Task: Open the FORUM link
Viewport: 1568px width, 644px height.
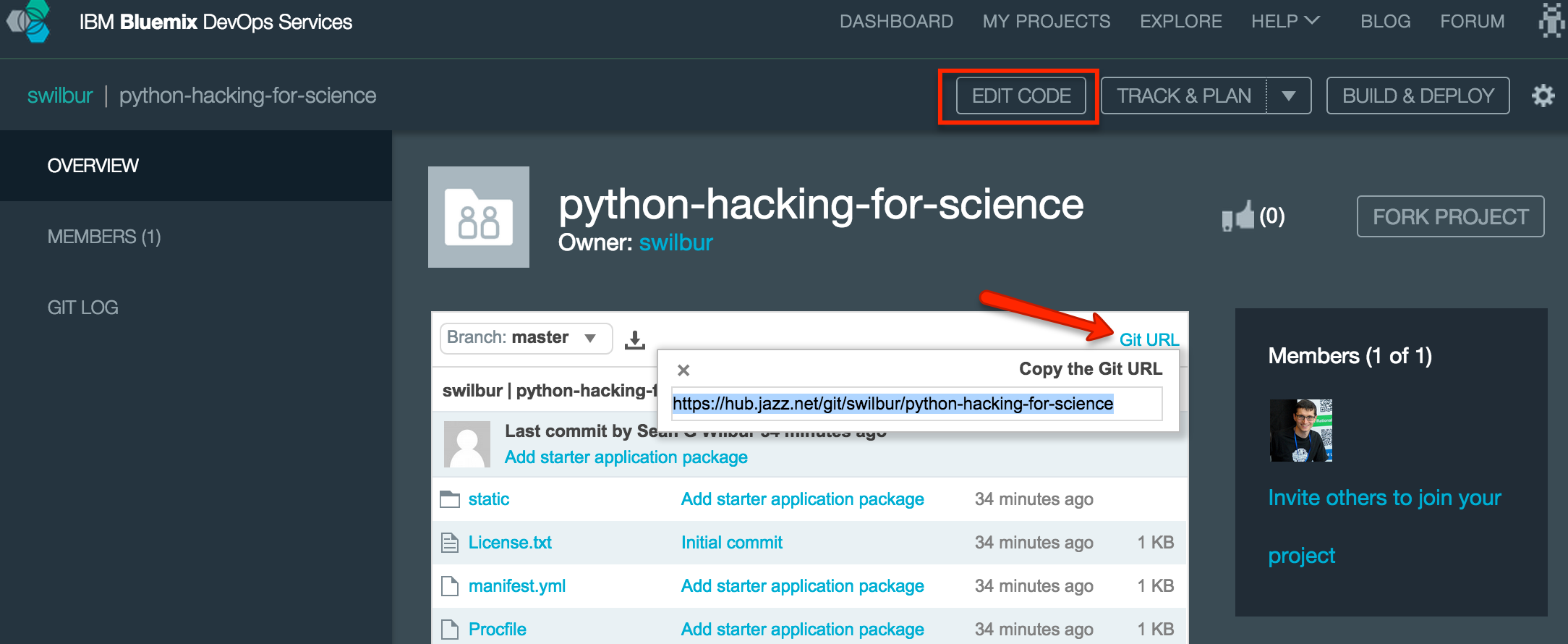Action: [x=1472, y=22]
